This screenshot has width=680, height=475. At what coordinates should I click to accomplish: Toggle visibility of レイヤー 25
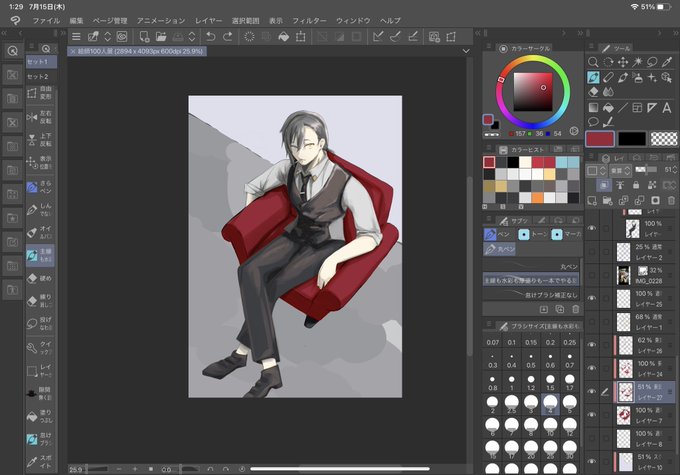(x=592, y=298)
